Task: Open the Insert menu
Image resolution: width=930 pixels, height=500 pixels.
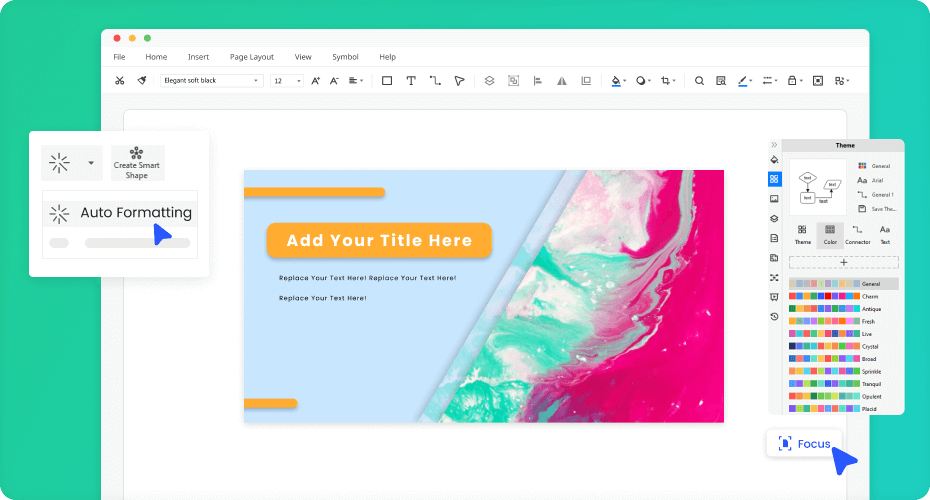Action: 198,57
